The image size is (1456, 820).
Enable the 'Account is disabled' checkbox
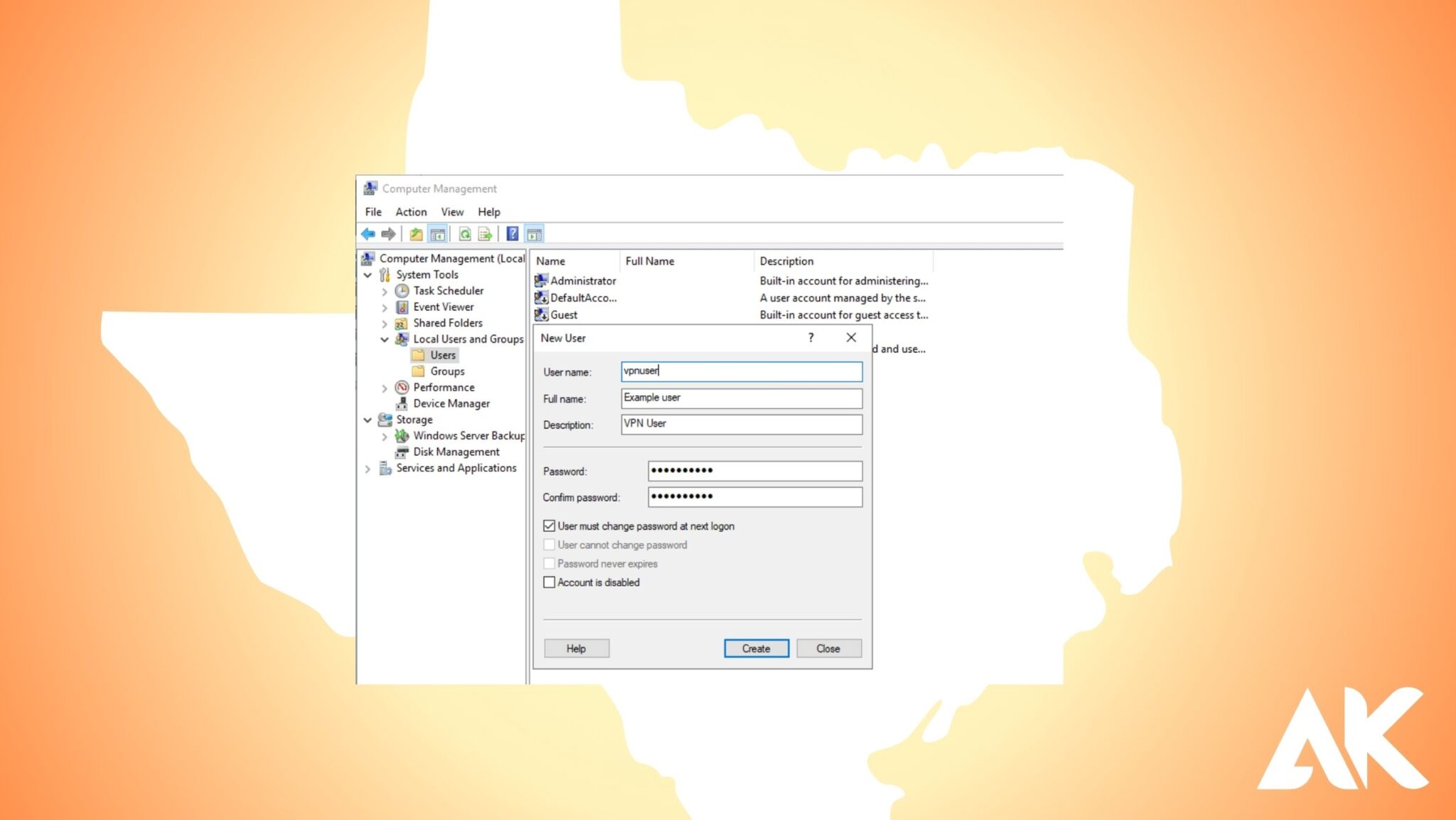click(x=549, y=582)
